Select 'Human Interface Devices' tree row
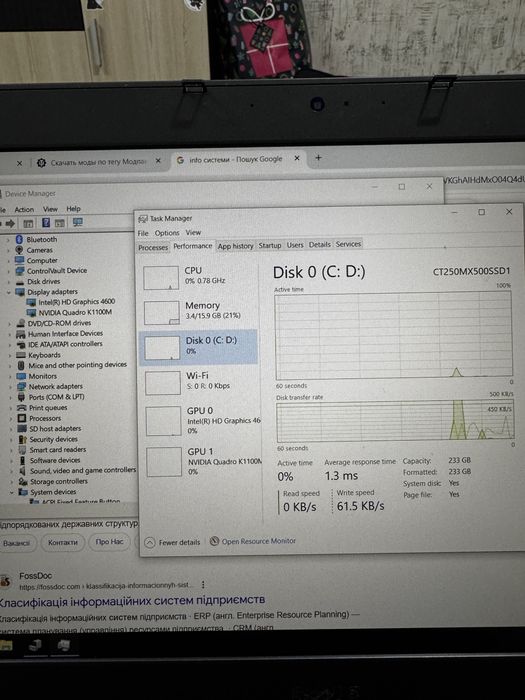This screenshot has width=525, height=700. [65, 333]
